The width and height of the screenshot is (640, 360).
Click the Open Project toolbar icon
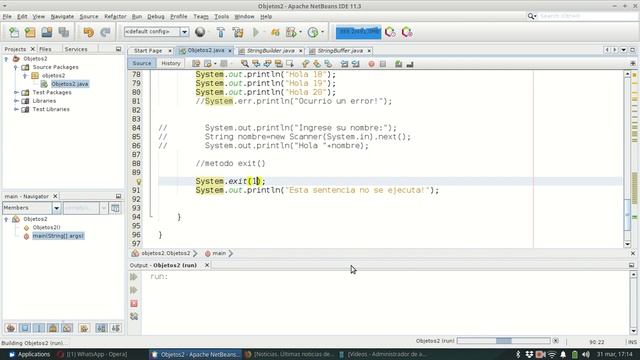coord(47,32)
